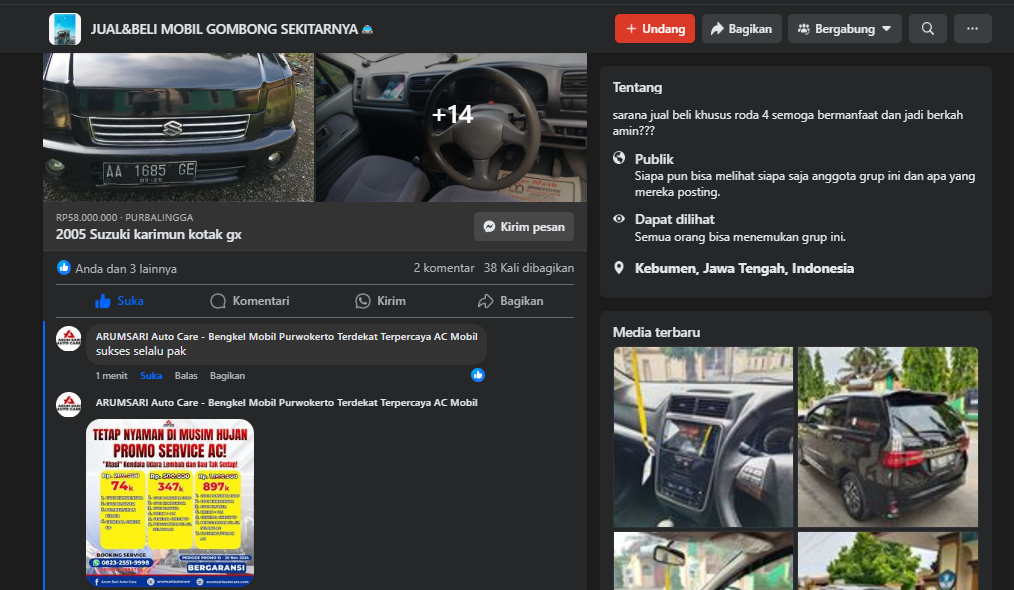This screenshot has height=590, width=1014.
Task: Click Komentari to comment on the post
Action: pyautogui.click(x=250, y=301)
